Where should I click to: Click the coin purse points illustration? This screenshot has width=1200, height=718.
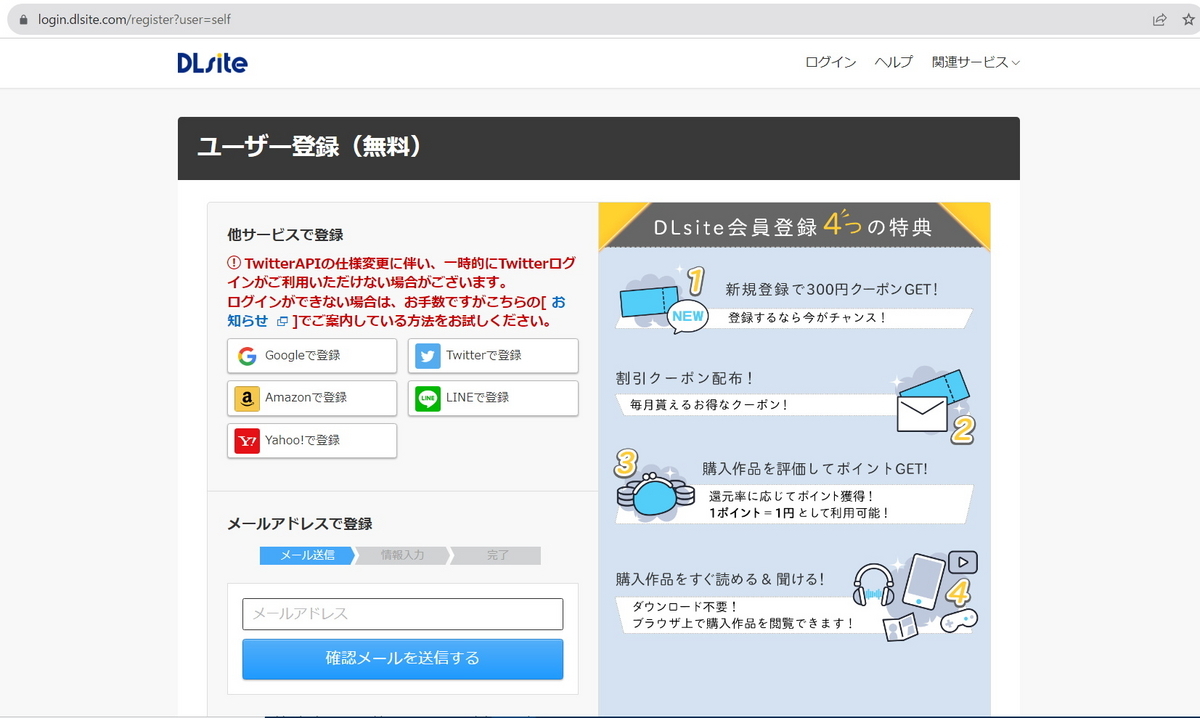click(656, 485)
